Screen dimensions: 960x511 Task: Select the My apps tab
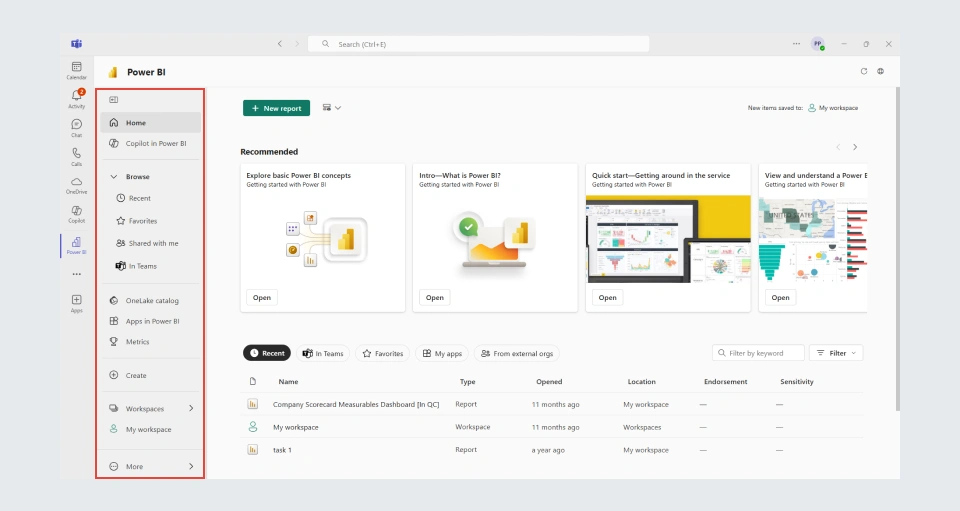(442, 353)
